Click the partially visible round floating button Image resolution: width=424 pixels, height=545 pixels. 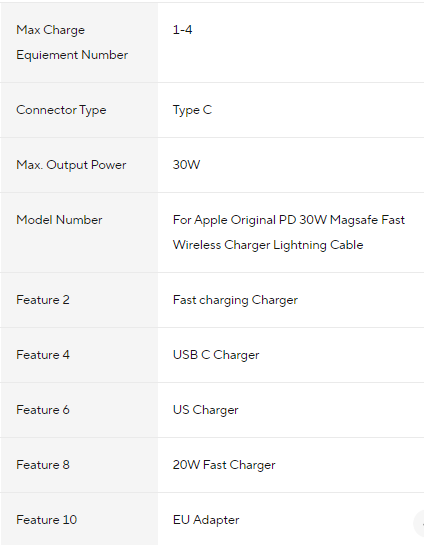coord(420,523)
